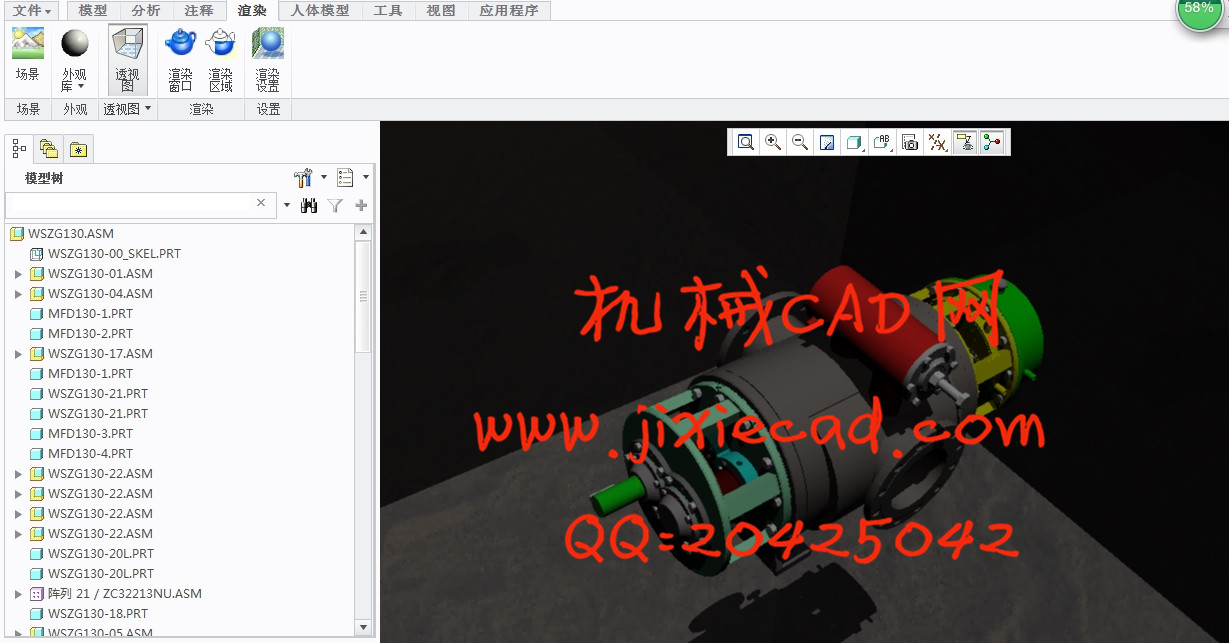
Task: Open 渲染设置 render settings
Action: pos(267,60)
